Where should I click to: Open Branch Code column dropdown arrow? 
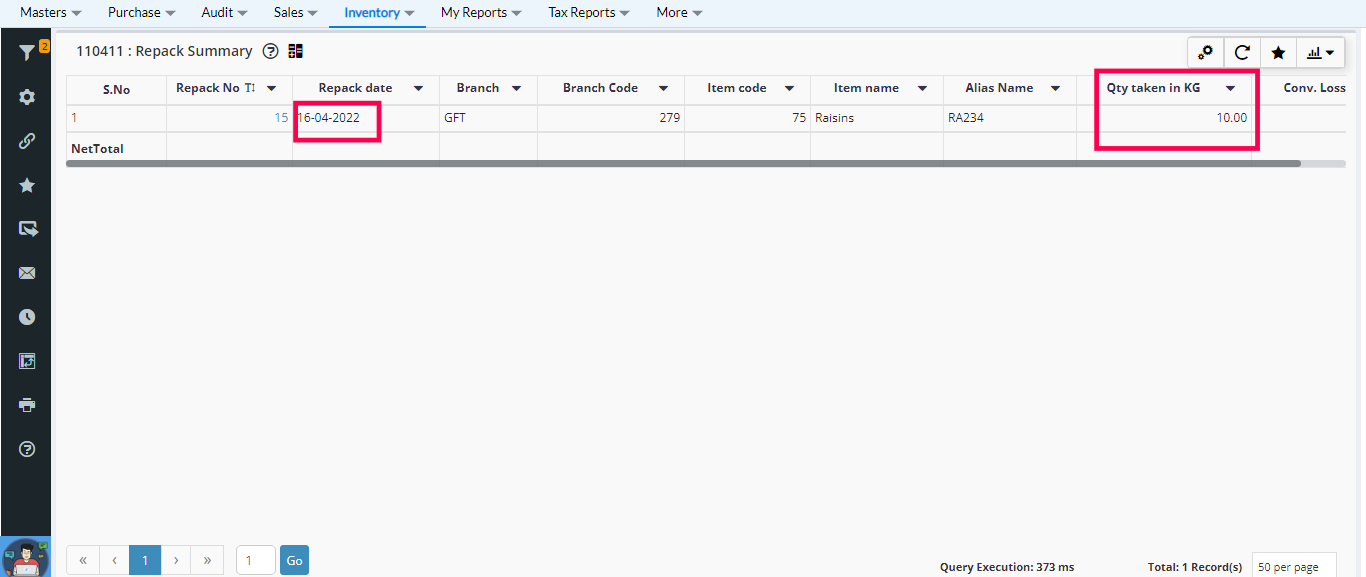pyautogui.click(x=663, y=89)
